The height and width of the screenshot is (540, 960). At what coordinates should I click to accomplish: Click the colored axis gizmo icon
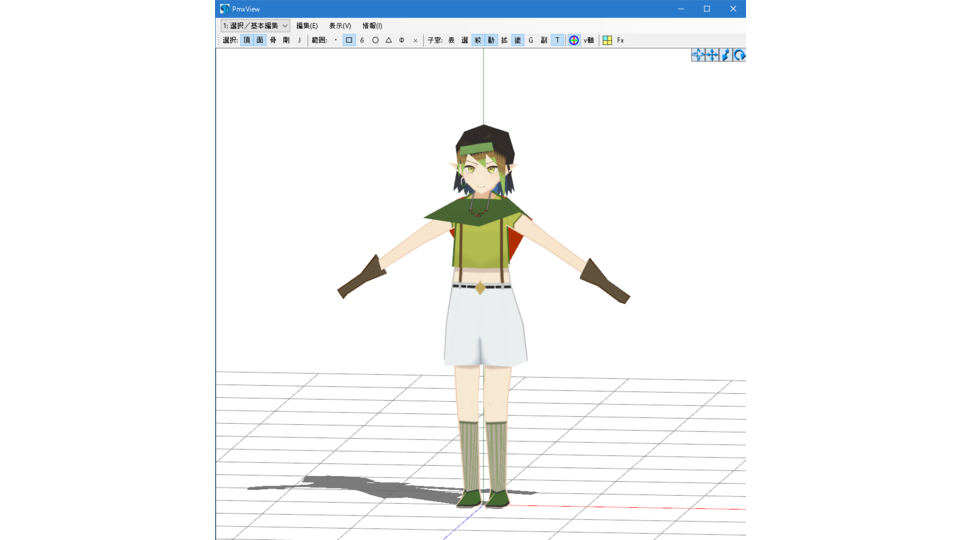pyautogui.click(x=574, y=41)
